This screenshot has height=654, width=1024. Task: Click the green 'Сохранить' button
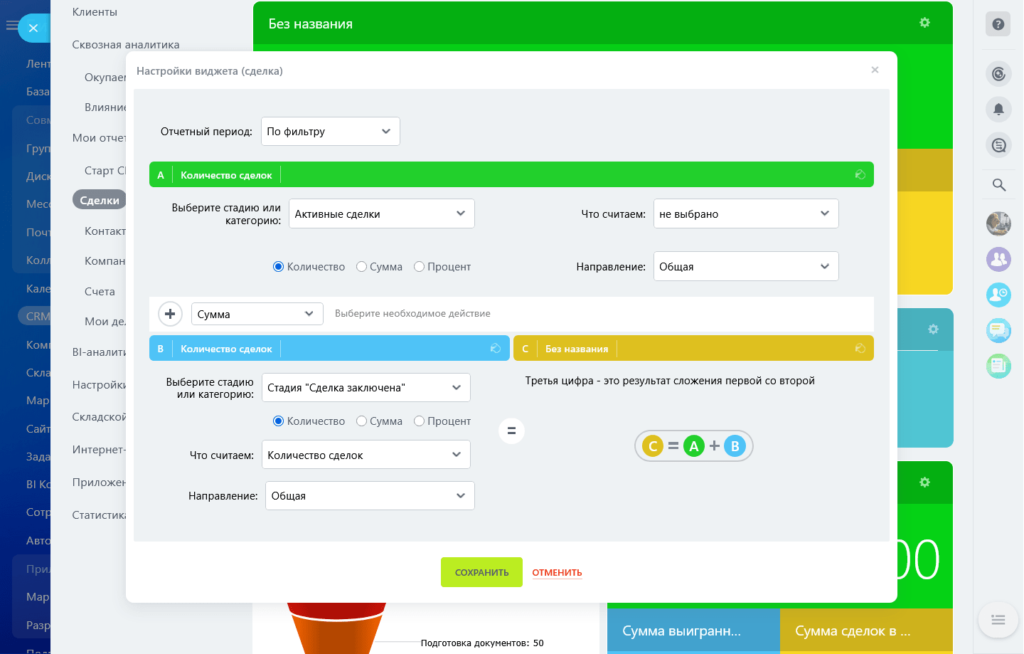481,572
